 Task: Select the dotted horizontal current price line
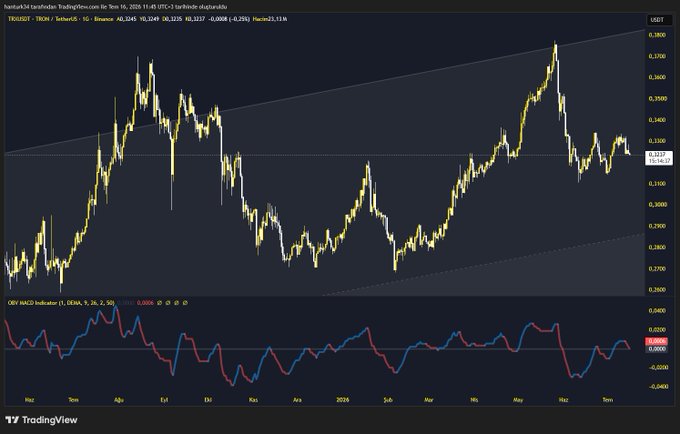tap(325, 155)
